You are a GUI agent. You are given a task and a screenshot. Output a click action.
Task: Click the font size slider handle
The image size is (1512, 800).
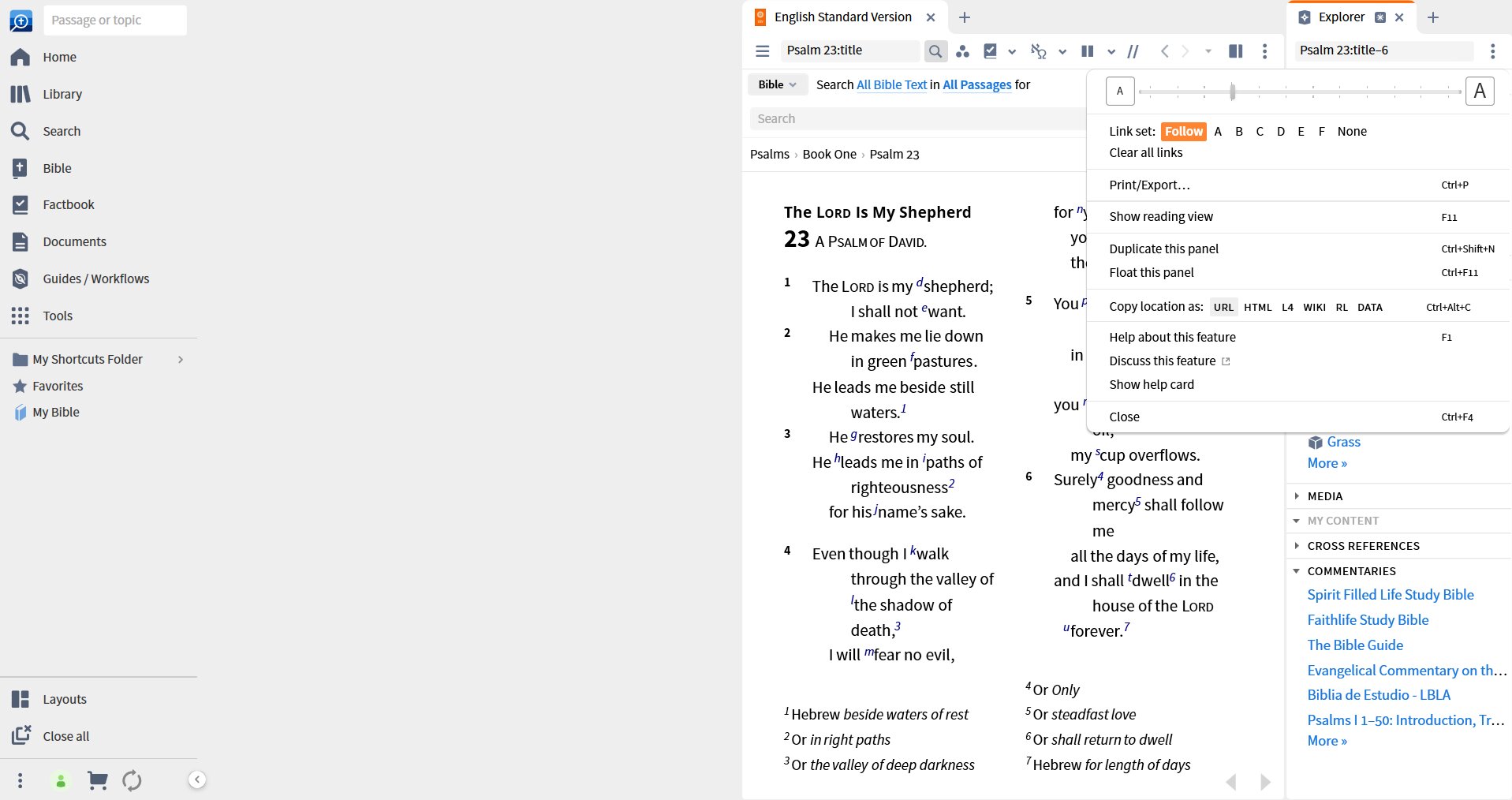[1232, 92]
